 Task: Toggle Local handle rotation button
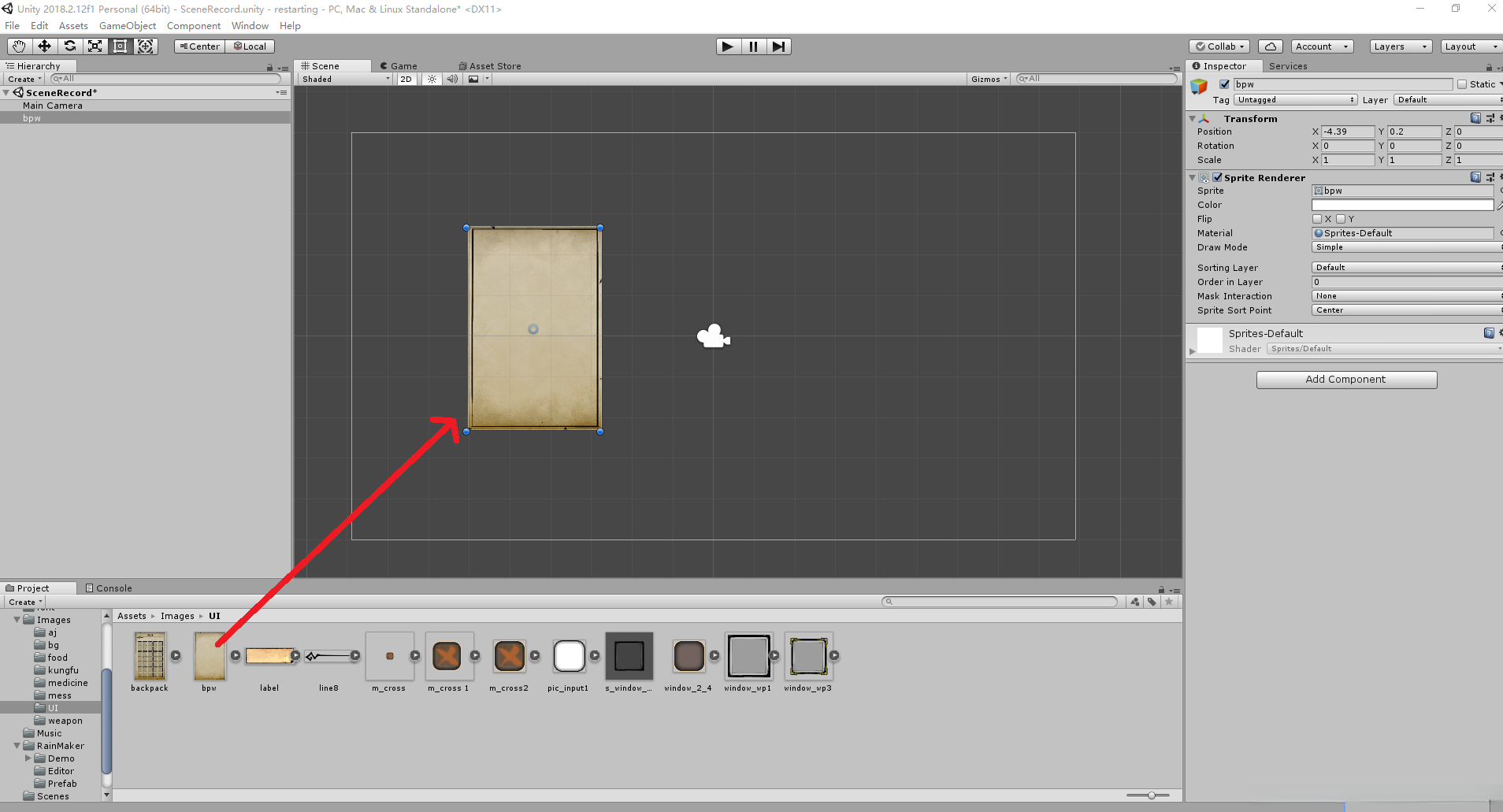pos(250,46)
